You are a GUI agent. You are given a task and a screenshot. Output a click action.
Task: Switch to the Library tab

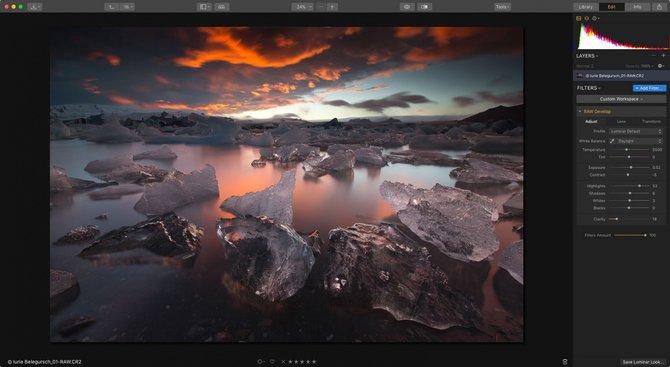click(585, 7)
